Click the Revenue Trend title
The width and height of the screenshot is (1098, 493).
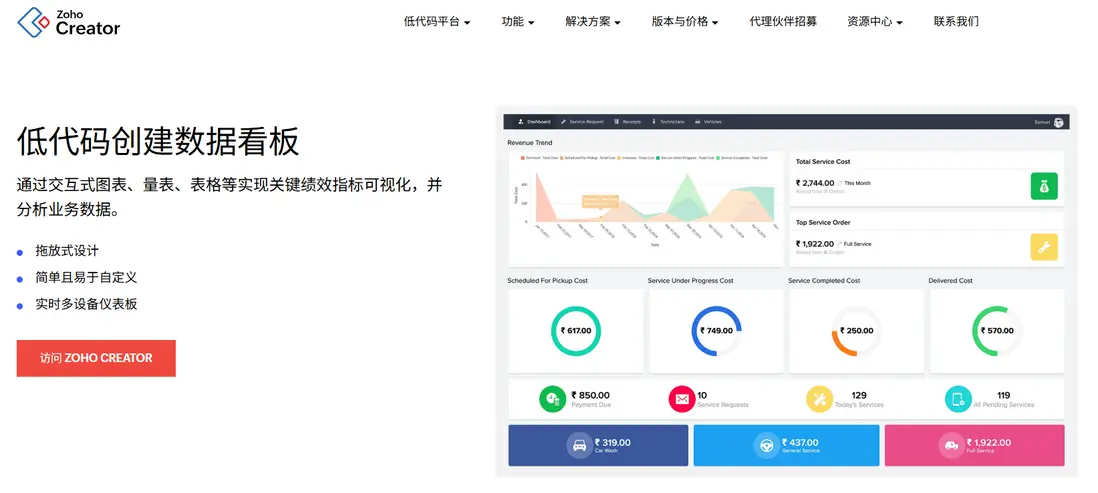point(529,143)
